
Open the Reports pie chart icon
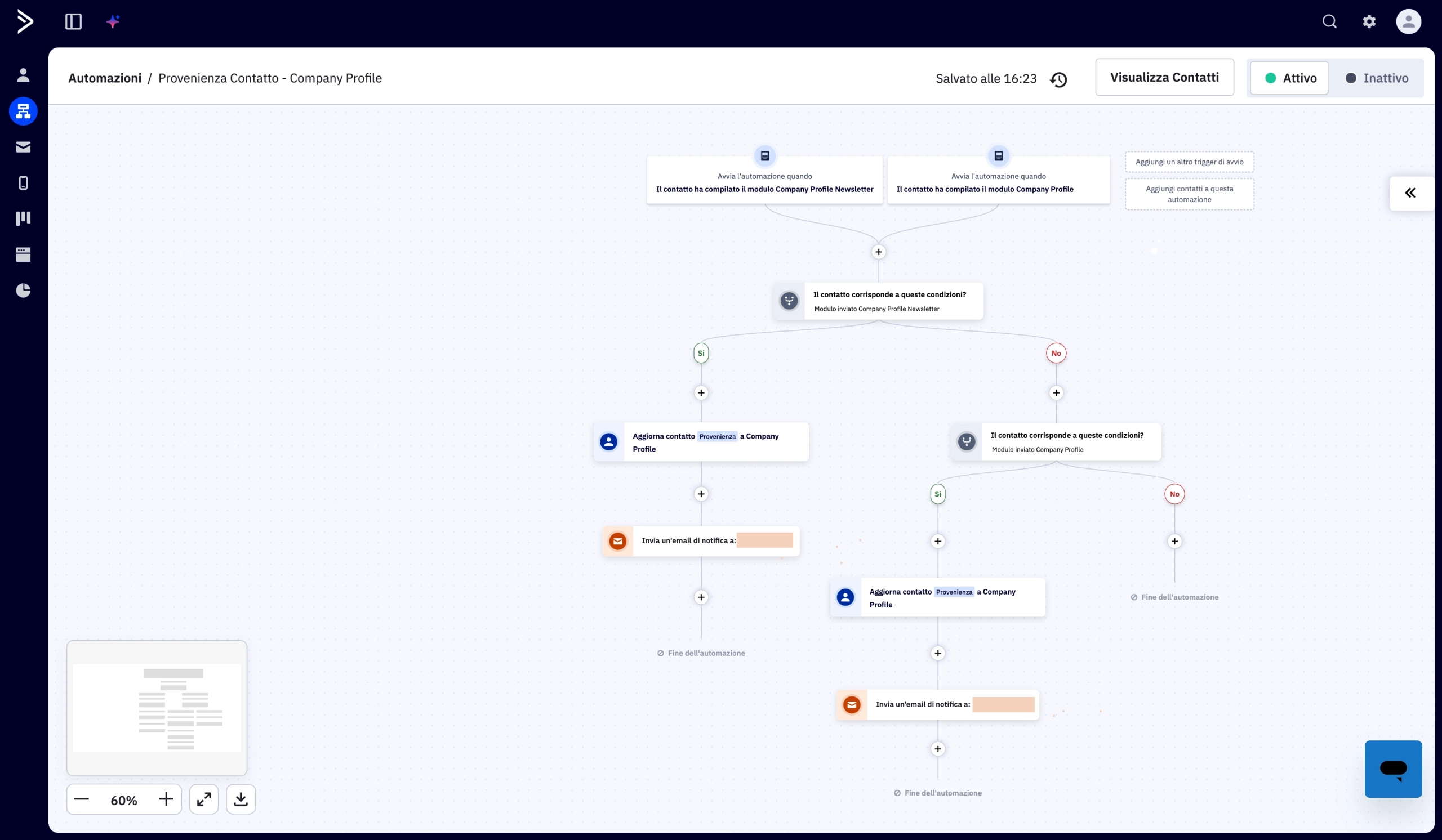point(23,291)
